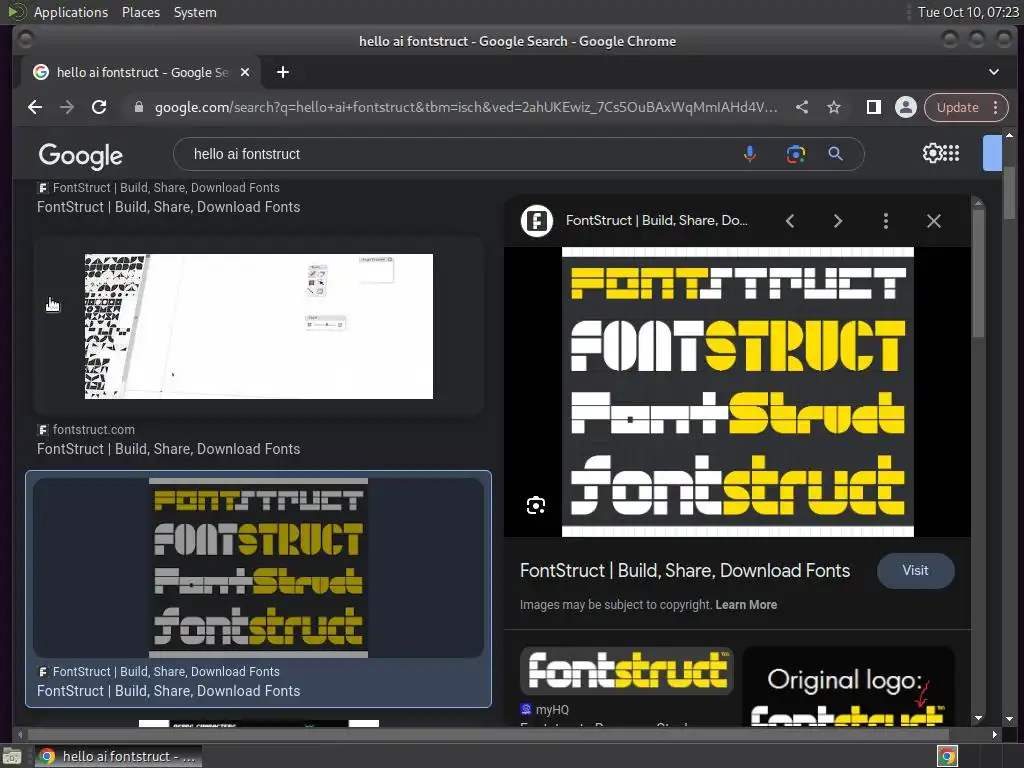The width and height of the screenshot is (1024, 768).
Task: Open the Chrome profile avatar
Action: pyautogui.click(x=906, y=107)
